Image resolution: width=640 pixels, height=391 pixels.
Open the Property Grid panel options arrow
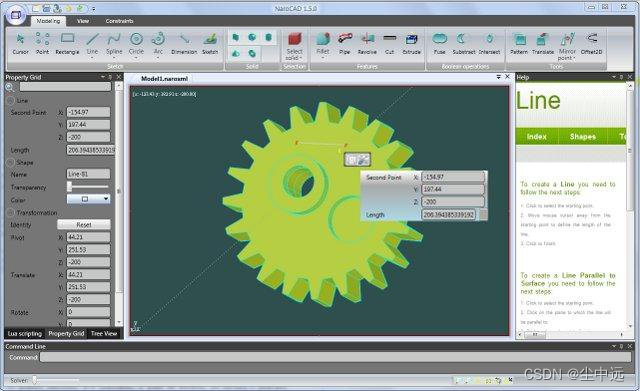[103, 77]
